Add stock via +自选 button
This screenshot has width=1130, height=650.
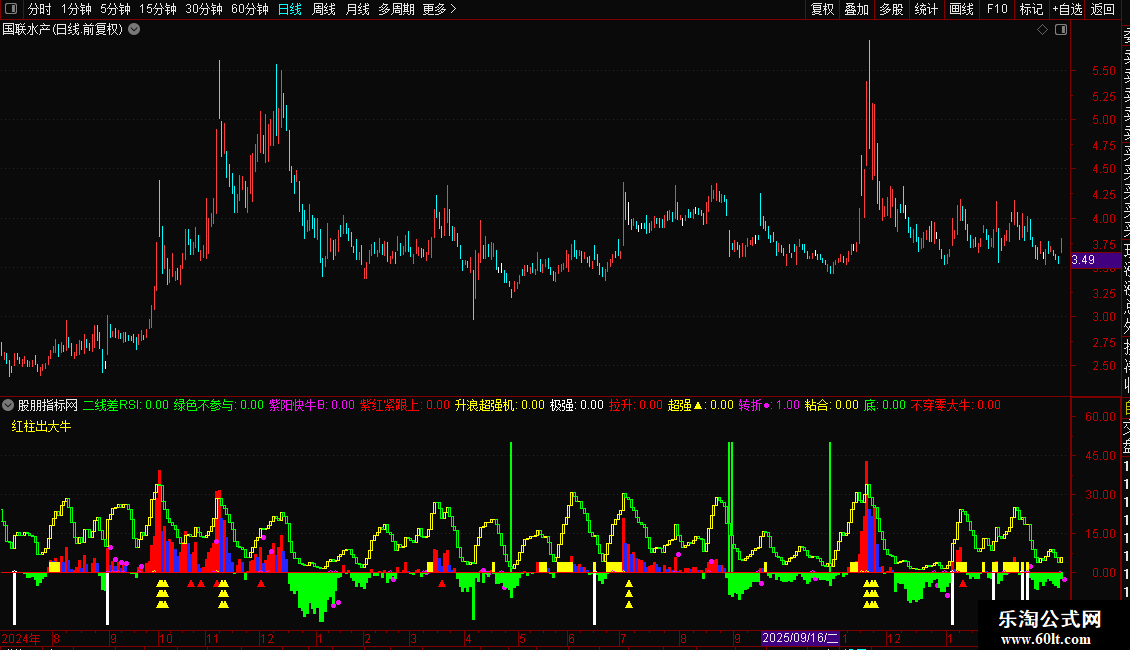[1067, 9]
